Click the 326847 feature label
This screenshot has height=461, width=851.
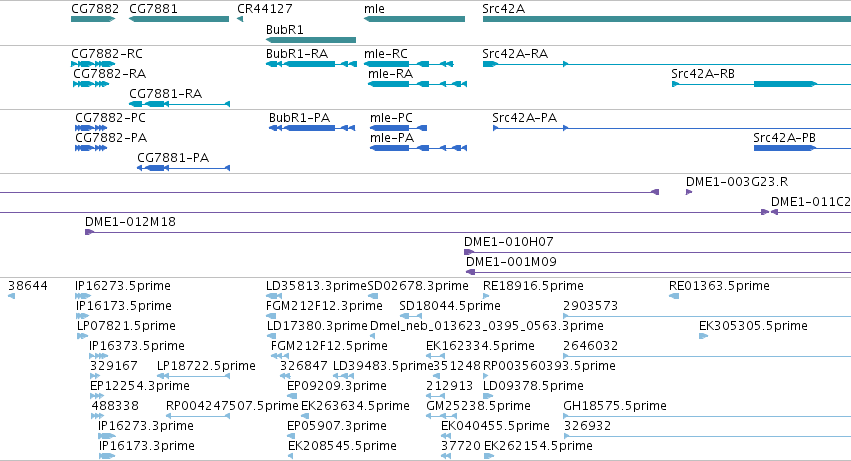click(x=304, y=366)
